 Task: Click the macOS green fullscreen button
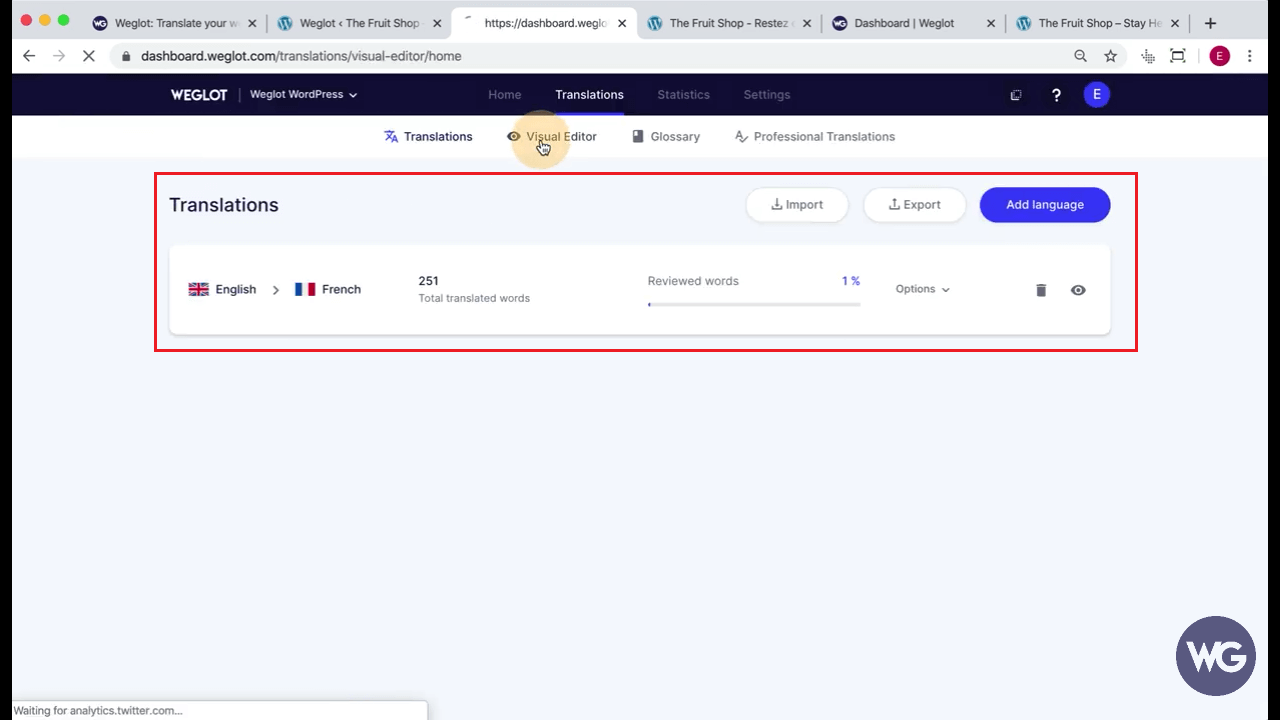point(63,20)
